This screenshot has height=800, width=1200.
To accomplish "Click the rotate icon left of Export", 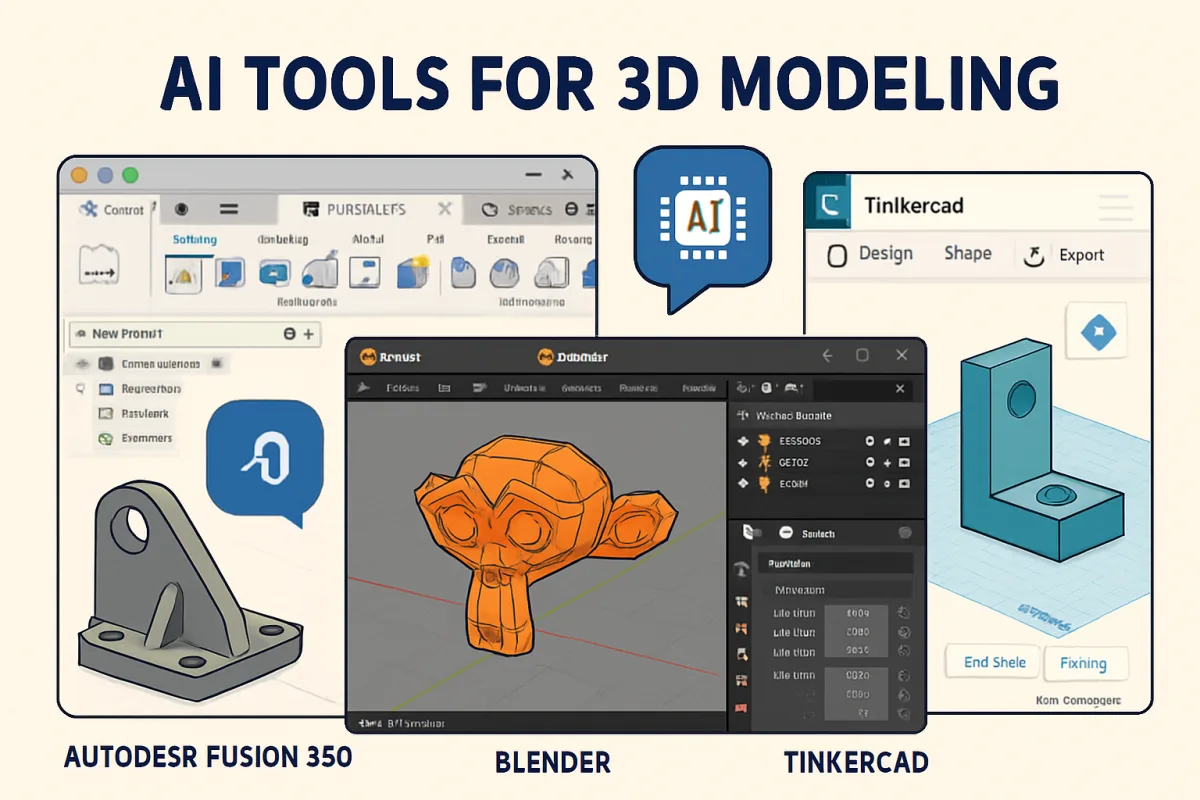I will coord(1035,256).
